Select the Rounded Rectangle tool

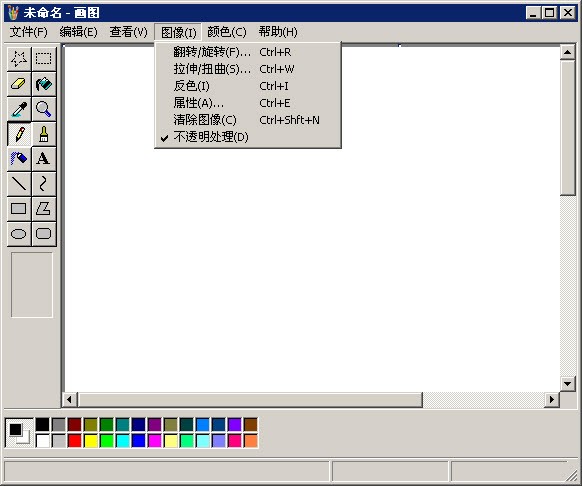tap(44, 234)
